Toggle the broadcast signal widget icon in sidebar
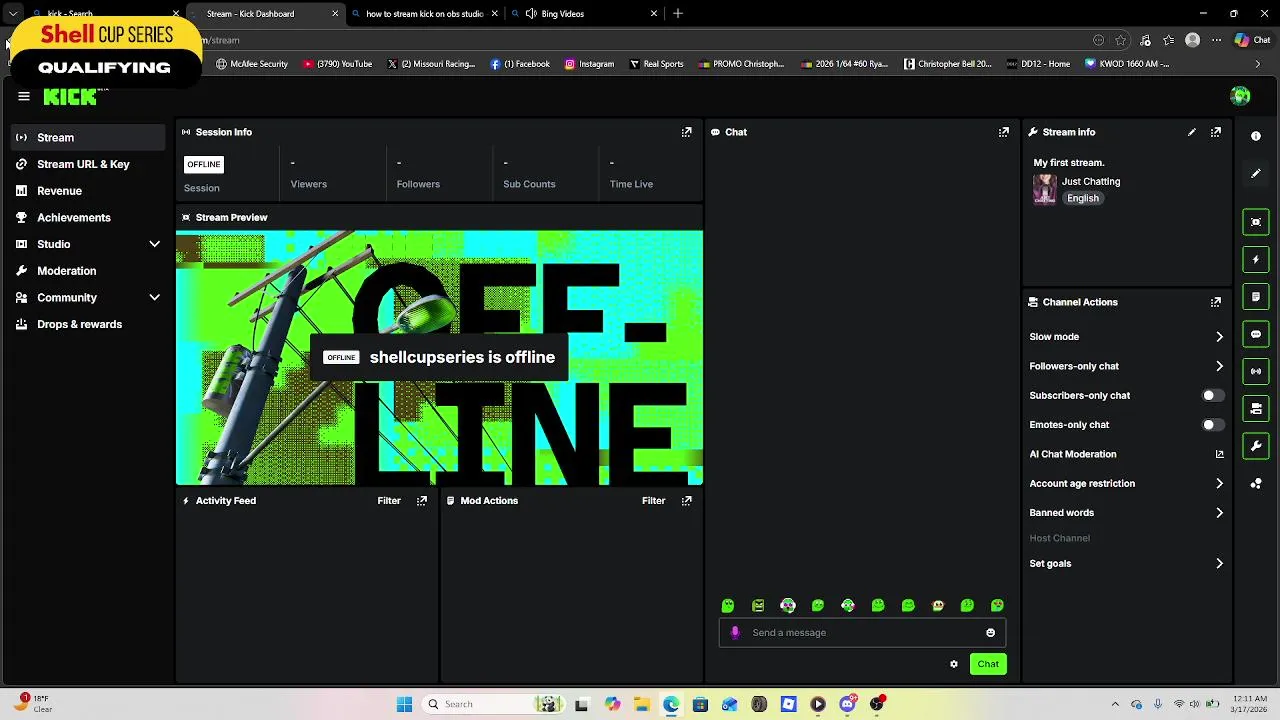The height and width of the screenshot is (720, 1280). tap(1256, 371)
